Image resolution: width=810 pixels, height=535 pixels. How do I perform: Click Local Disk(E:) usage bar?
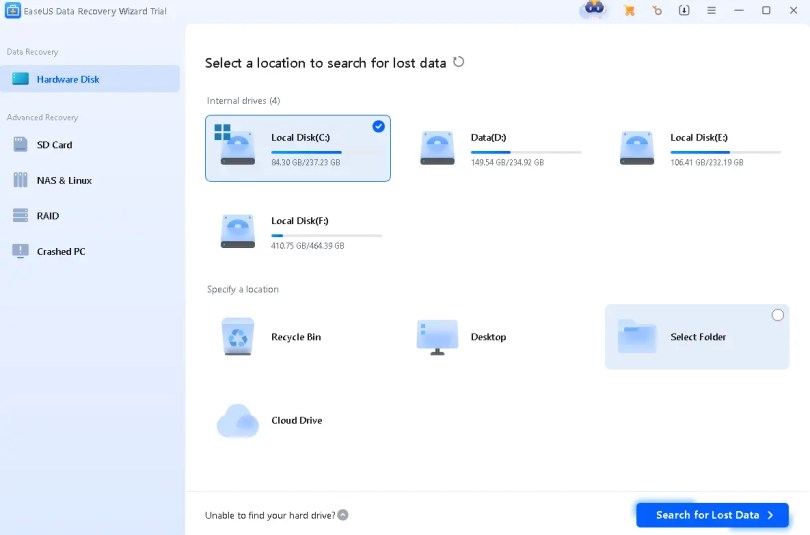725,152
